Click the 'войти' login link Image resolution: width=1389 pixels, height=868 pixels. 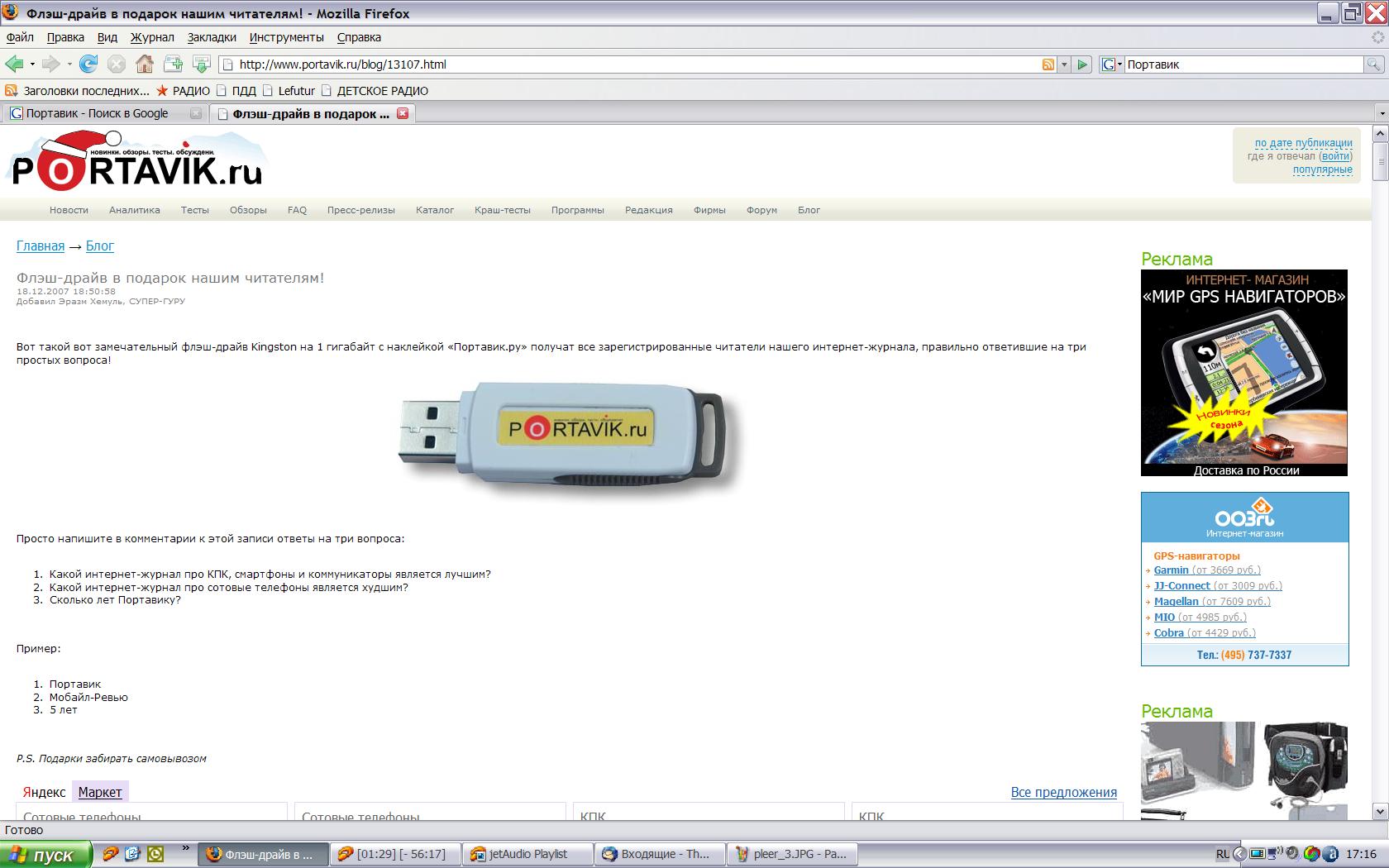(1336, 156)
